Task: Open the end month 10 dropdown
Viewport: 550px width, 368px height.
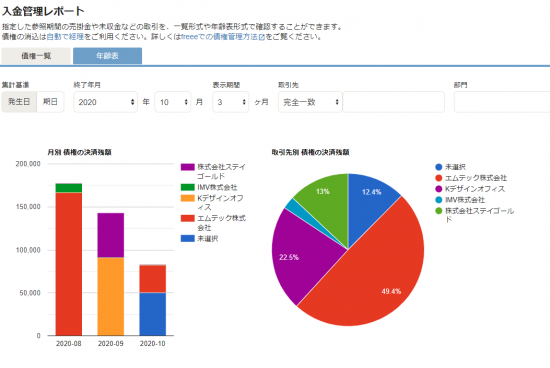Action: coord(173,102)
